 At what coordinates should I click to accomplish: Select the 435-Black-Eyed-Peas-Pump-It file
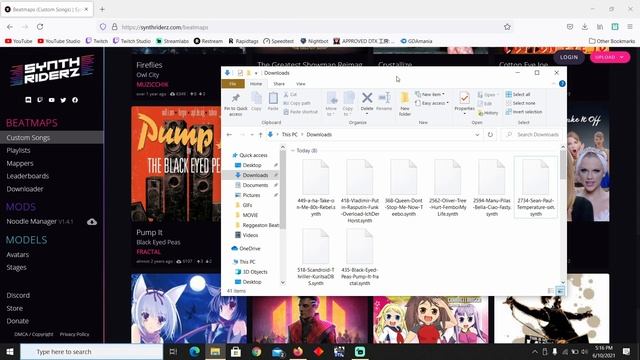[x=360, y=257]
